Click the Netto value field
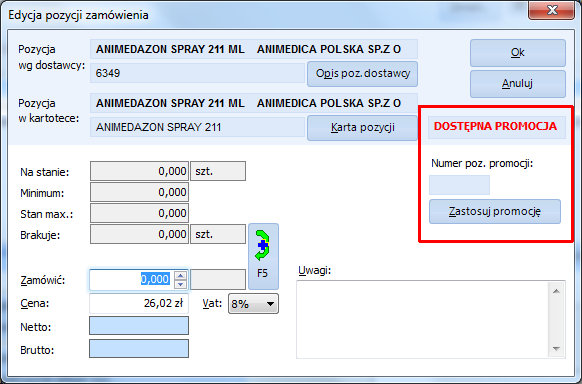The width and height of the screenshot is (582, 384). 139,325
